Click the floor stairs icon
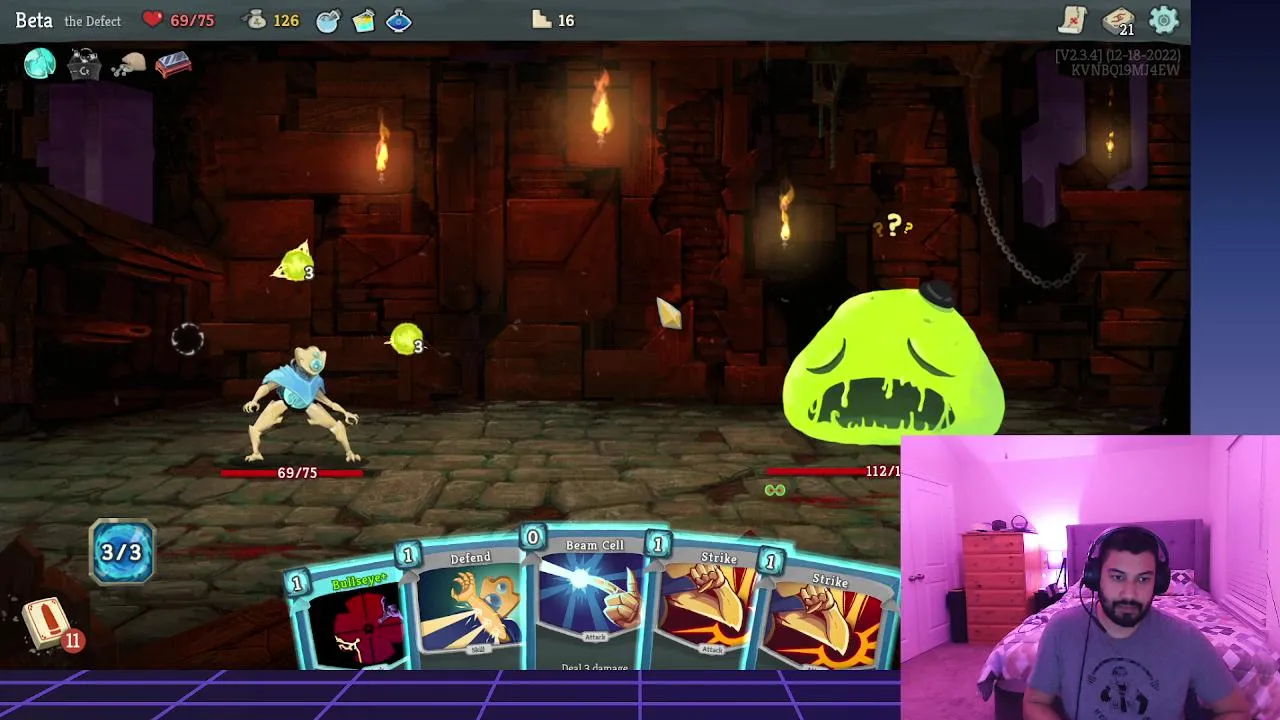 tap(542, 20)
